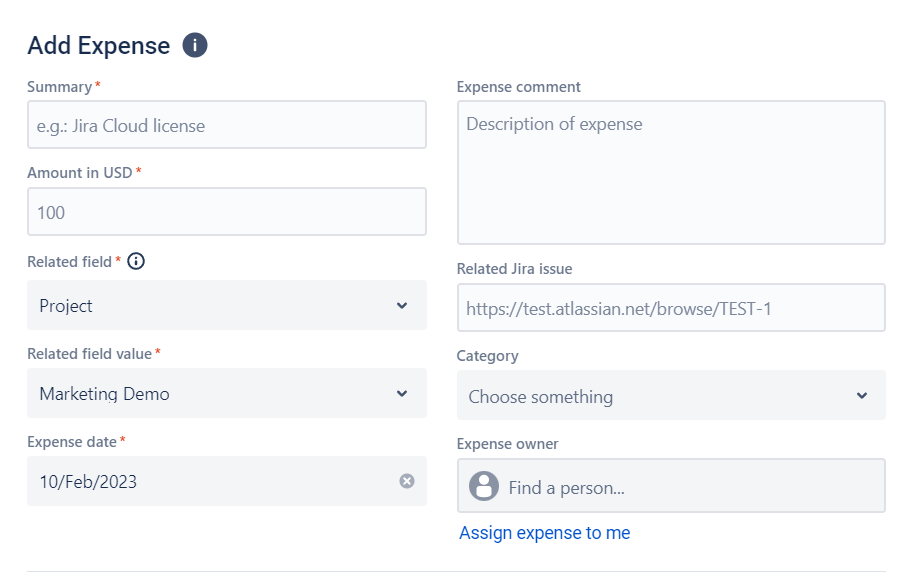
Task: Click the chevron arrow on the Project selector
Action: (x=402, y=306)
